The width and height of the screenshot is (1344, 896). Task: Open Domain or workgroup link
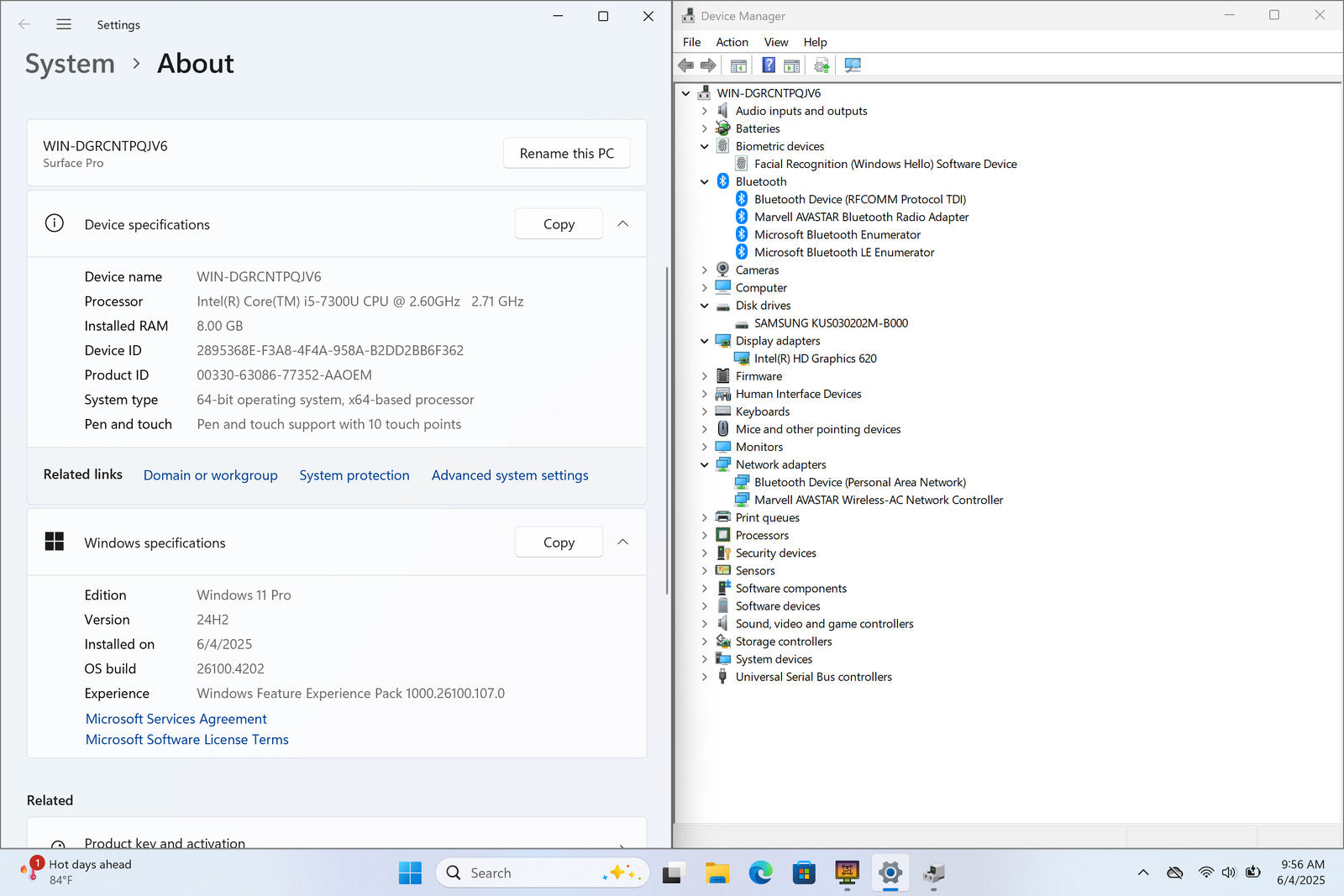point(210,475)
